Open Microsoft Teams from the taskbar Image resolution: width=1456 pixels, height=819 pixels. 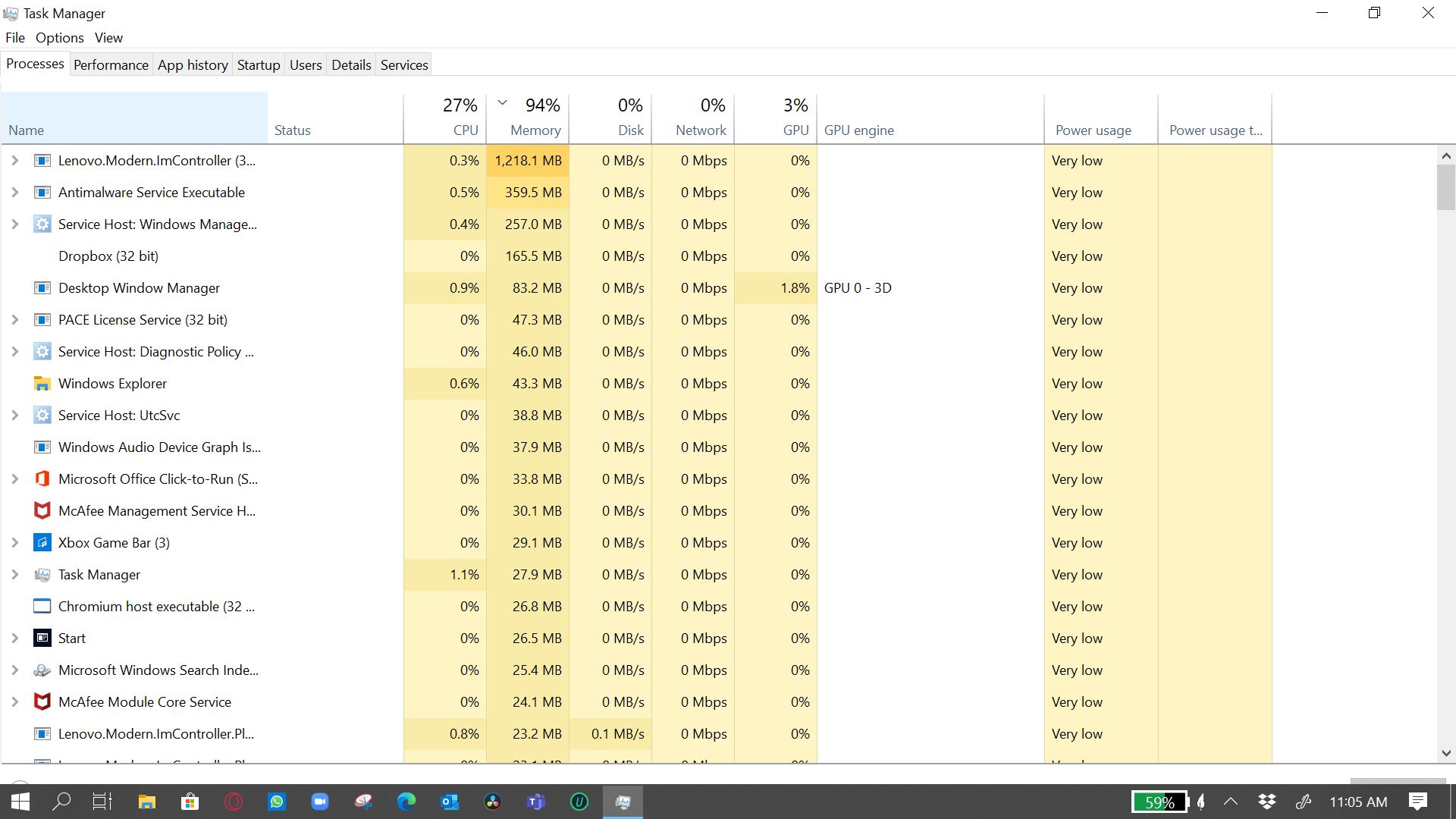(x=536, y=802)
